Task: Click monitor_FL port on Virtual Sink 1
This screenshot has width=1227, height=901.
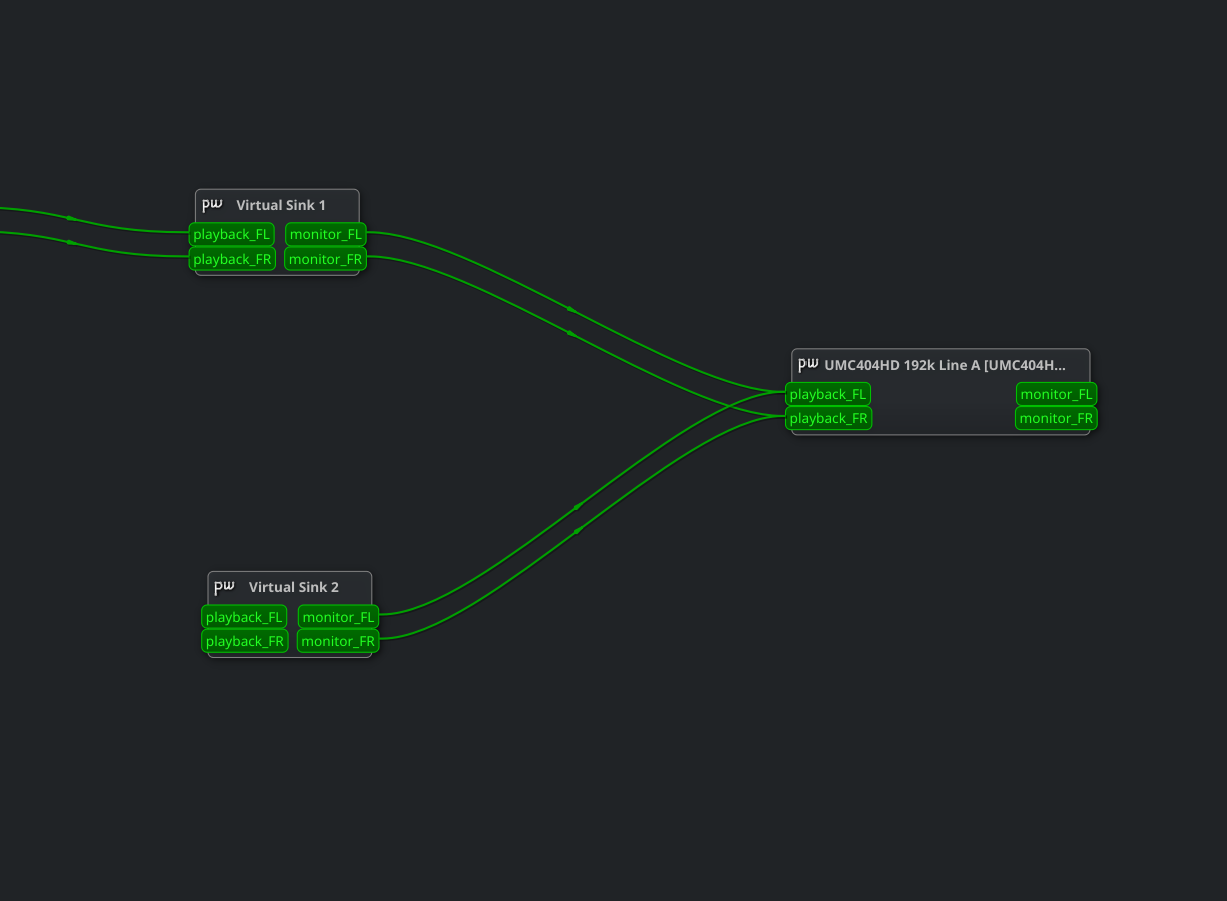Action: 326,234
